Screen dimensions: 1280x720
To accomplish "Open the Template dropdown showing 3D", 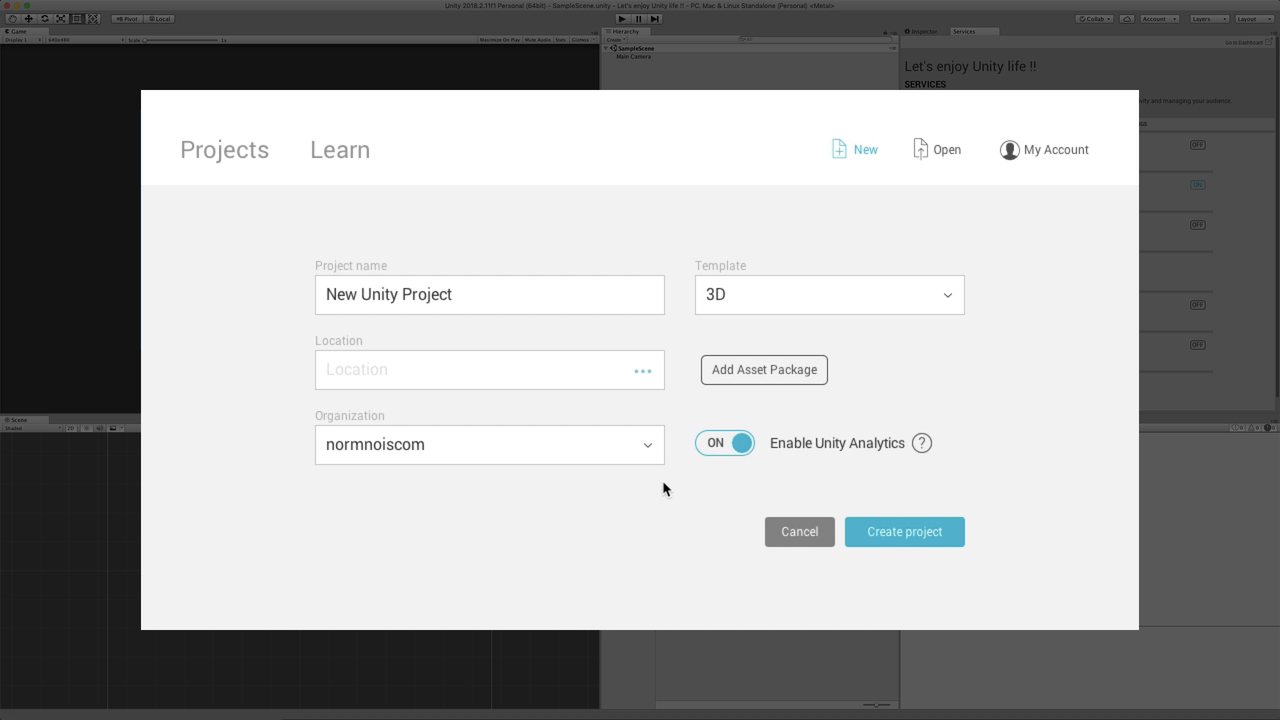I will click(x=829, y=295).
